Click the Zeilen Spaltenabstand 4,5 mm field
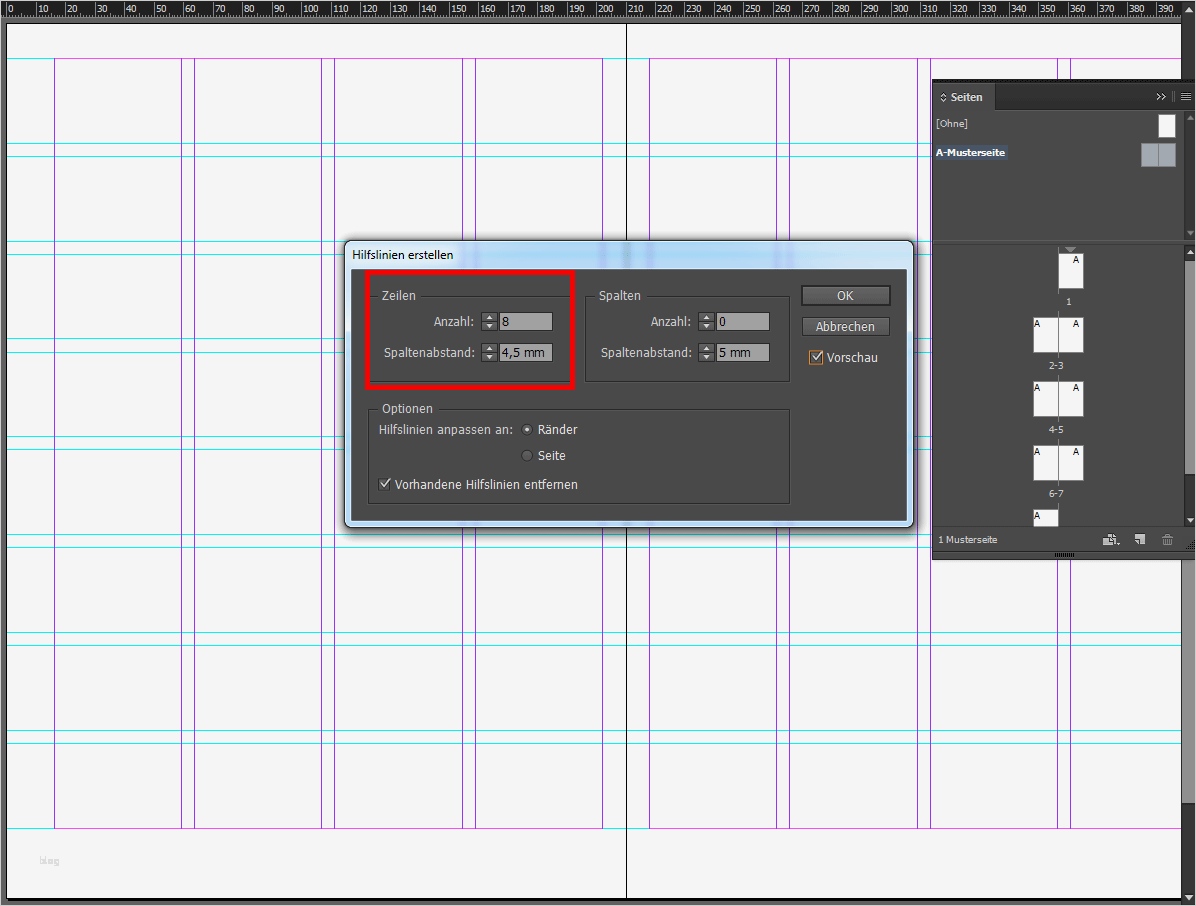The width and height of the screenshot is (1196, 906). click(525, 353)
